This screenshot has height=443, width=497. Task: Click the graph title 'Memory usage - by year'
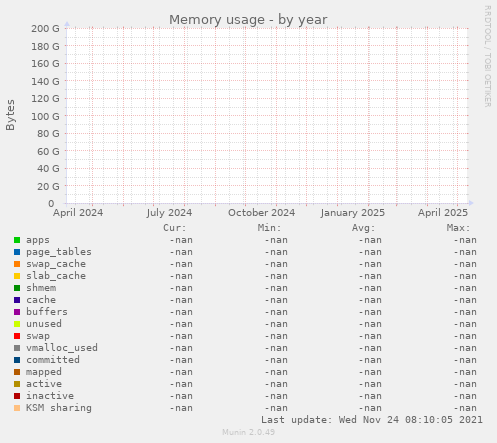click(248, 20)
